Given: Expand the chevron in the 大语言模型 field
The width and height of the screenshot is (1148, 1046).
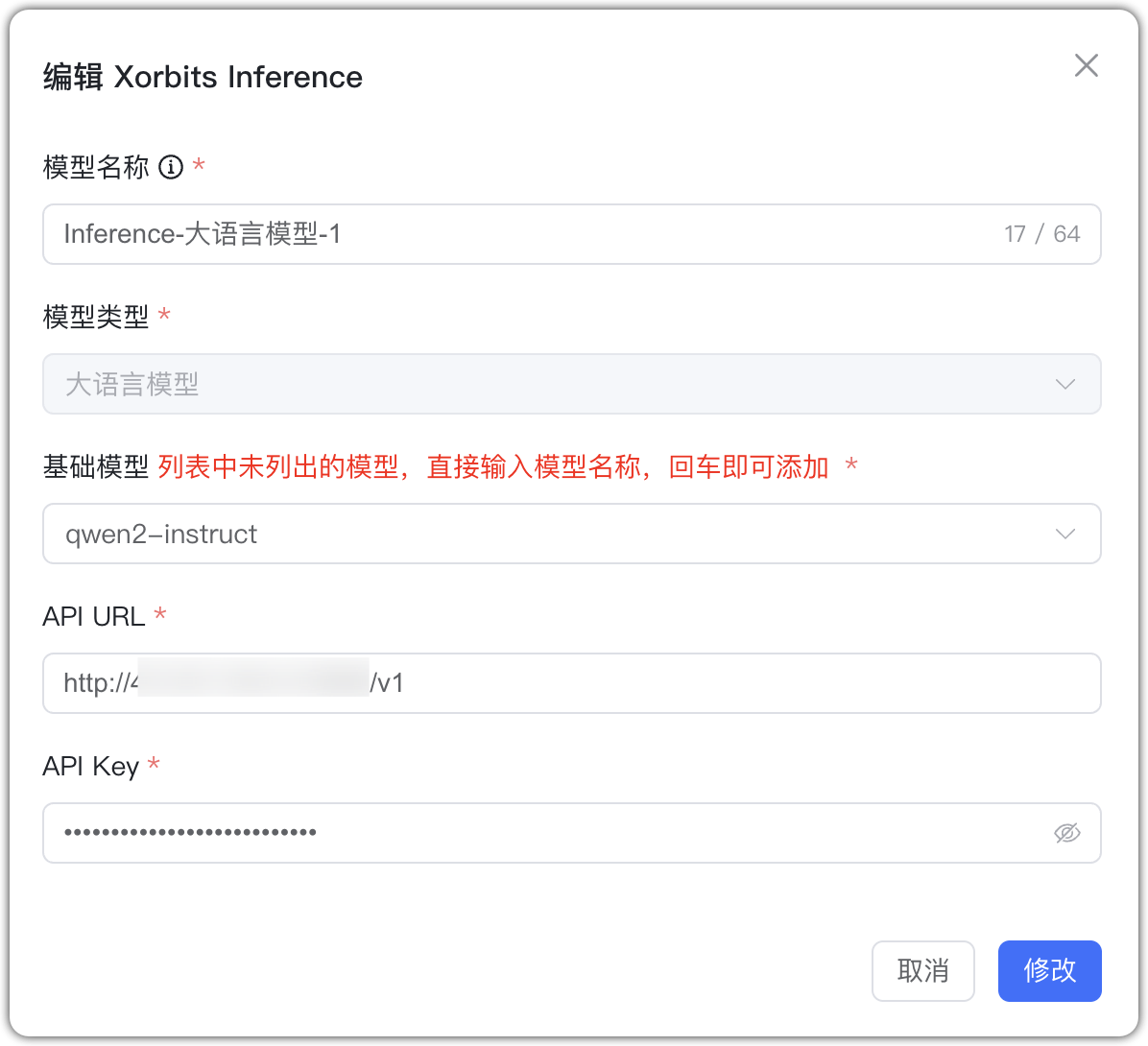Looking at the screenshot, I should click(x=1065, y=384).
